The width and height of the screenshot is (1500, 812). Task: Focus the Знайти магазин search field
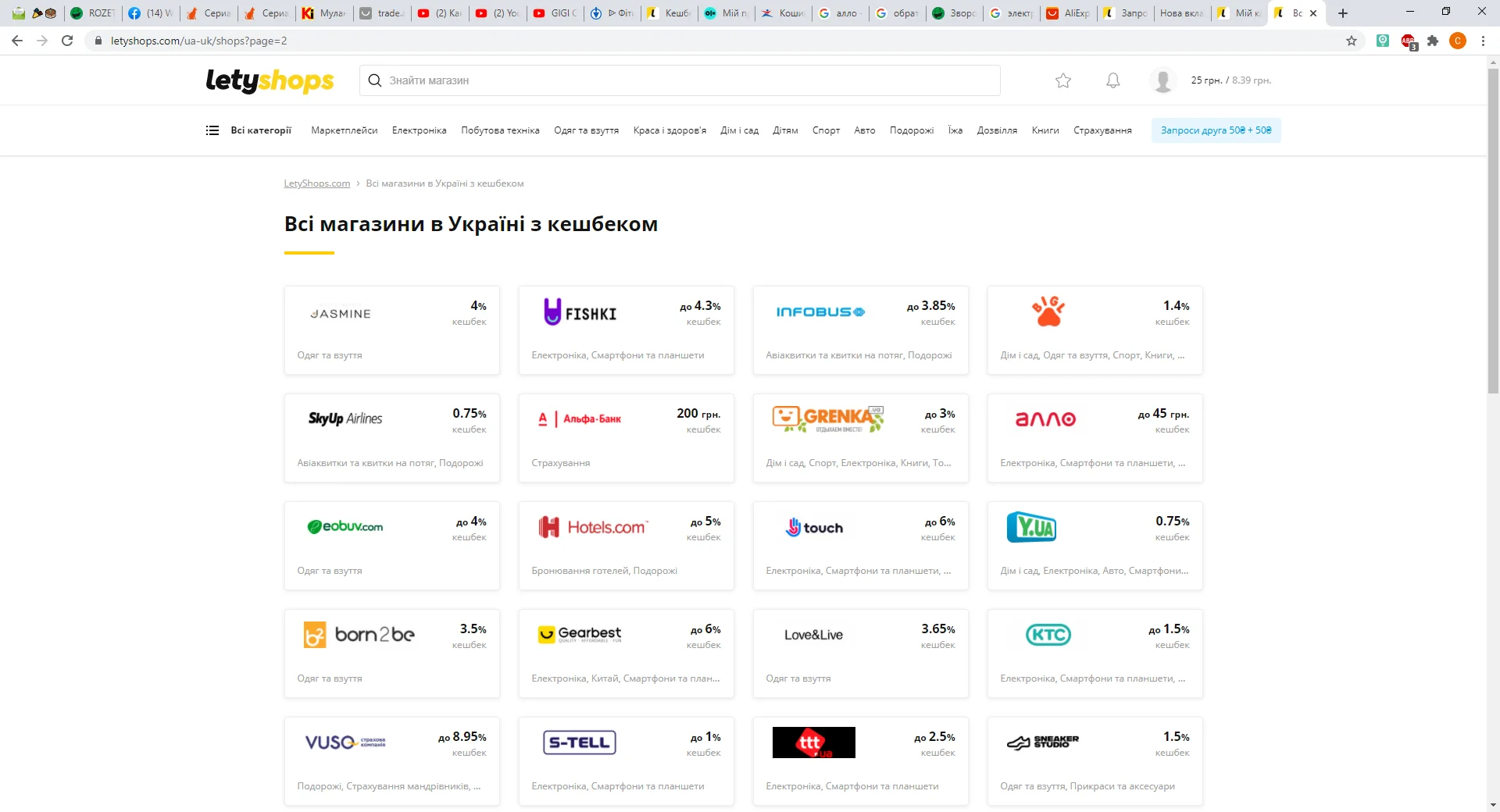click(680, 80)
